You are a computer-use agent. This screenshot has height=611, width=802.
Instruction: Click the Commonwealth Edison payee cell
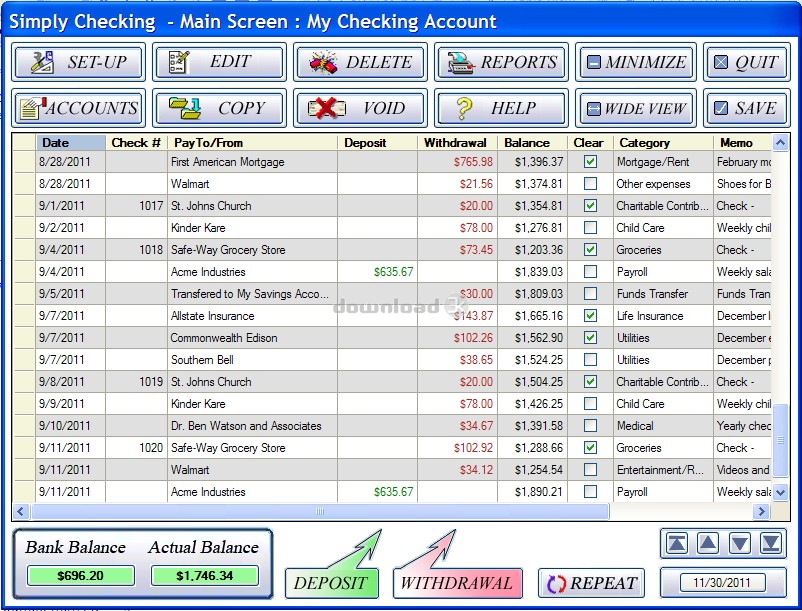[x=252, y=337]
